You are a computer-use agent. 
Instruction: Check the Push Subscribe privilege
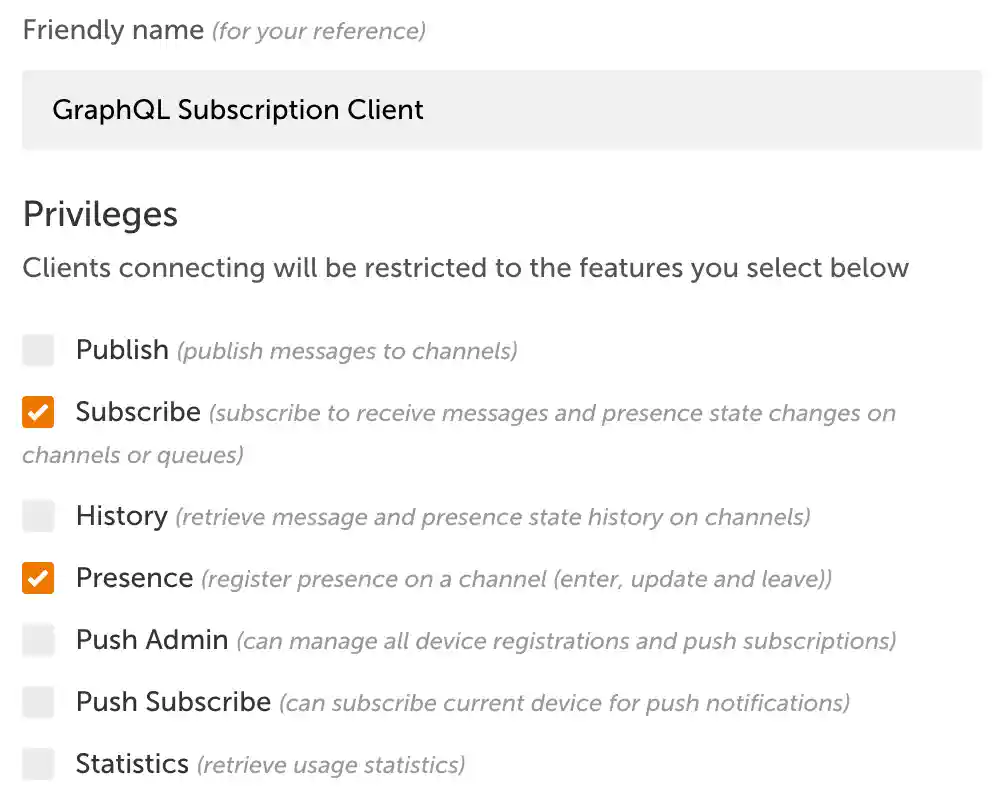37,702
